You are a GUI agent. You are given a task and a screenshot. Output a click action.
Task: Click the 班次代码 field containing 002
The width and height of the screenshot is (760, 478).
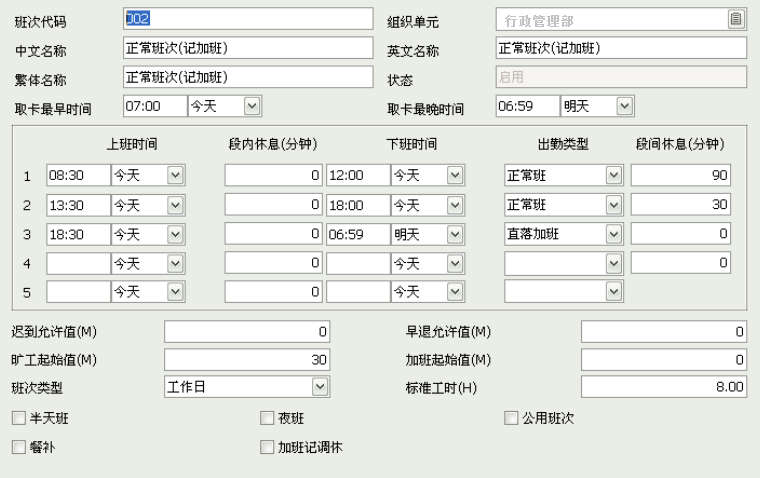[248, 19]
